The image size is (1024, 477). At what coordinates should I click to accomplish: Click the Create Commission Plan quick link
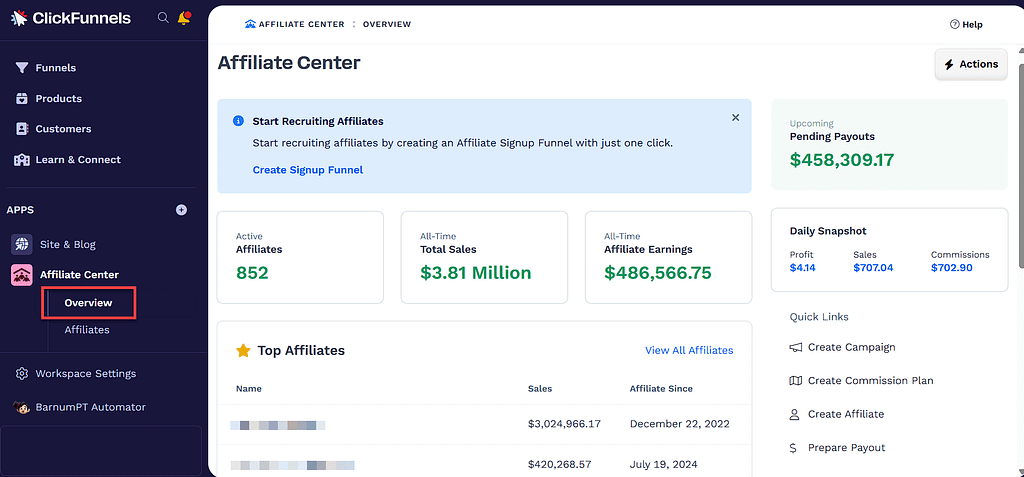click(x=871, y=381)
